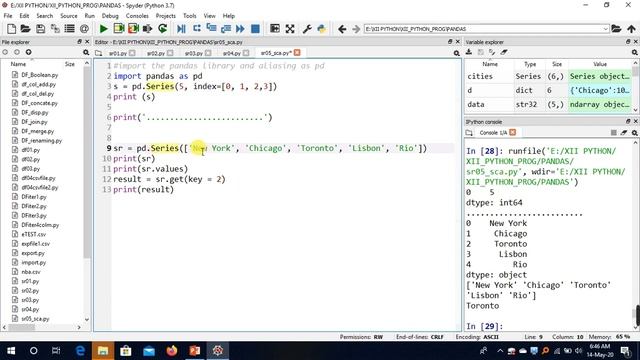This screenshot has width=640, height=360.
Task: Switch to the sr01.py editor tab
Action: tap(118, 53)
